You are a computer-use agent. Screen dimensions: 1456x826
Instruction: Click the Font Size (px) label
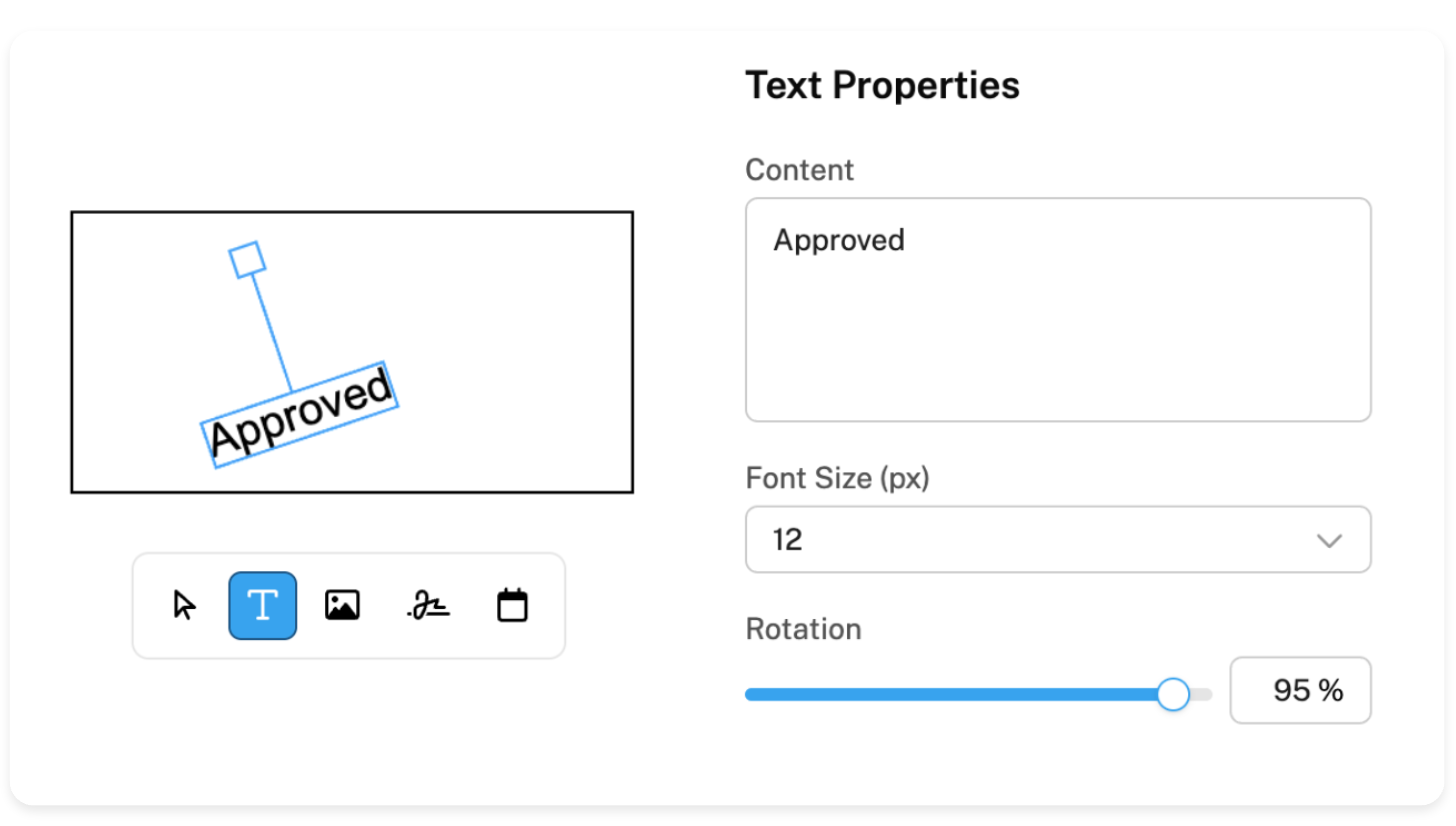pyautogui.click(x=837, y=479)
